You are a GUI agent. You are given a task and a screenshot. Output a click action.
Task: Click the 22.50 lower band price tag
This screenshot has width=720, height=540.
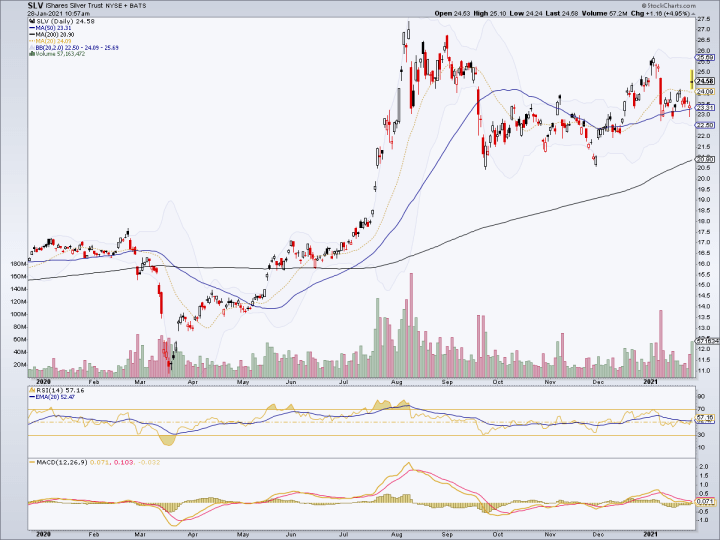705,125
